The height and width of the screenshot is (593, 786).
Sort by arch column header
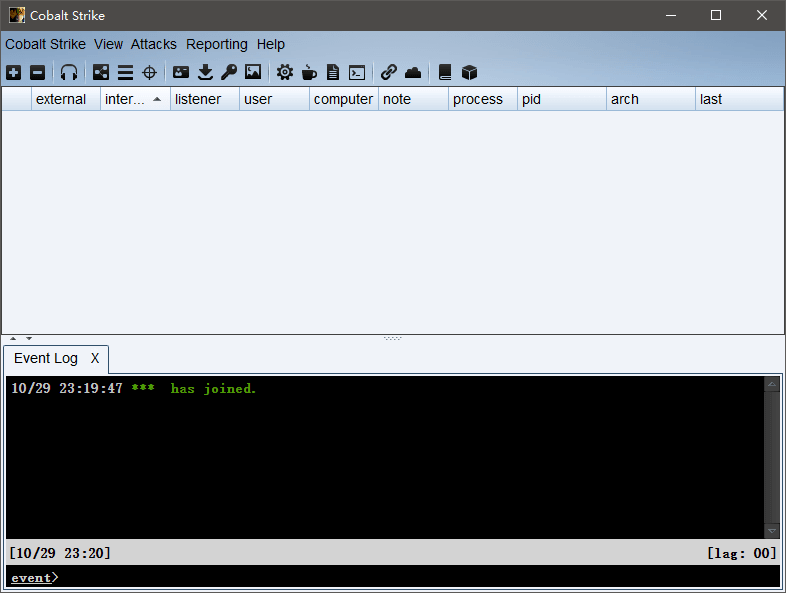click(651, 99)
